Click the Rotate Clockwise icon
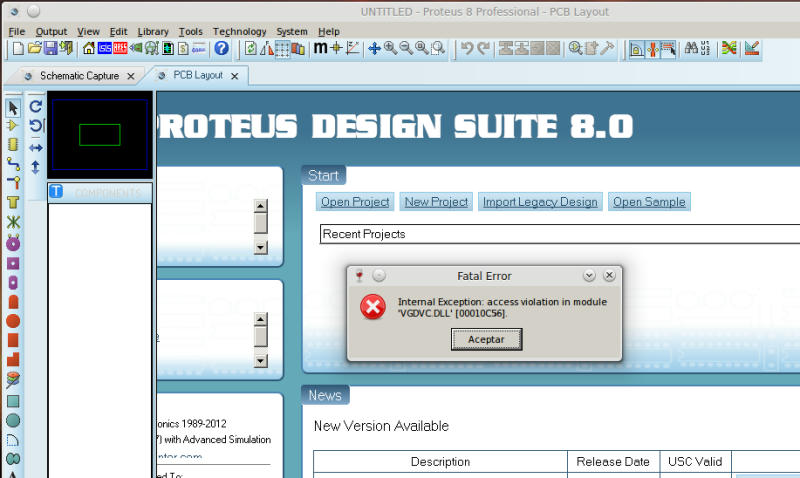 tap(35, 106)
